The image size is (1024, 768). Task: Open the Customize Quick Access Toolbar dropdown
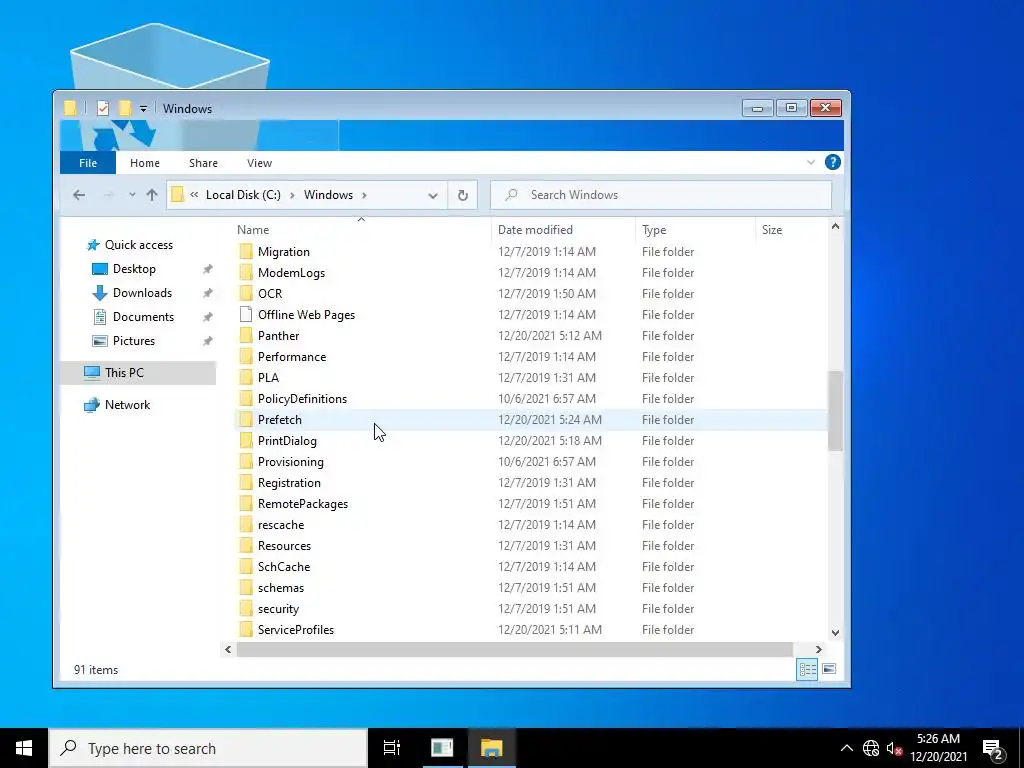143,109
